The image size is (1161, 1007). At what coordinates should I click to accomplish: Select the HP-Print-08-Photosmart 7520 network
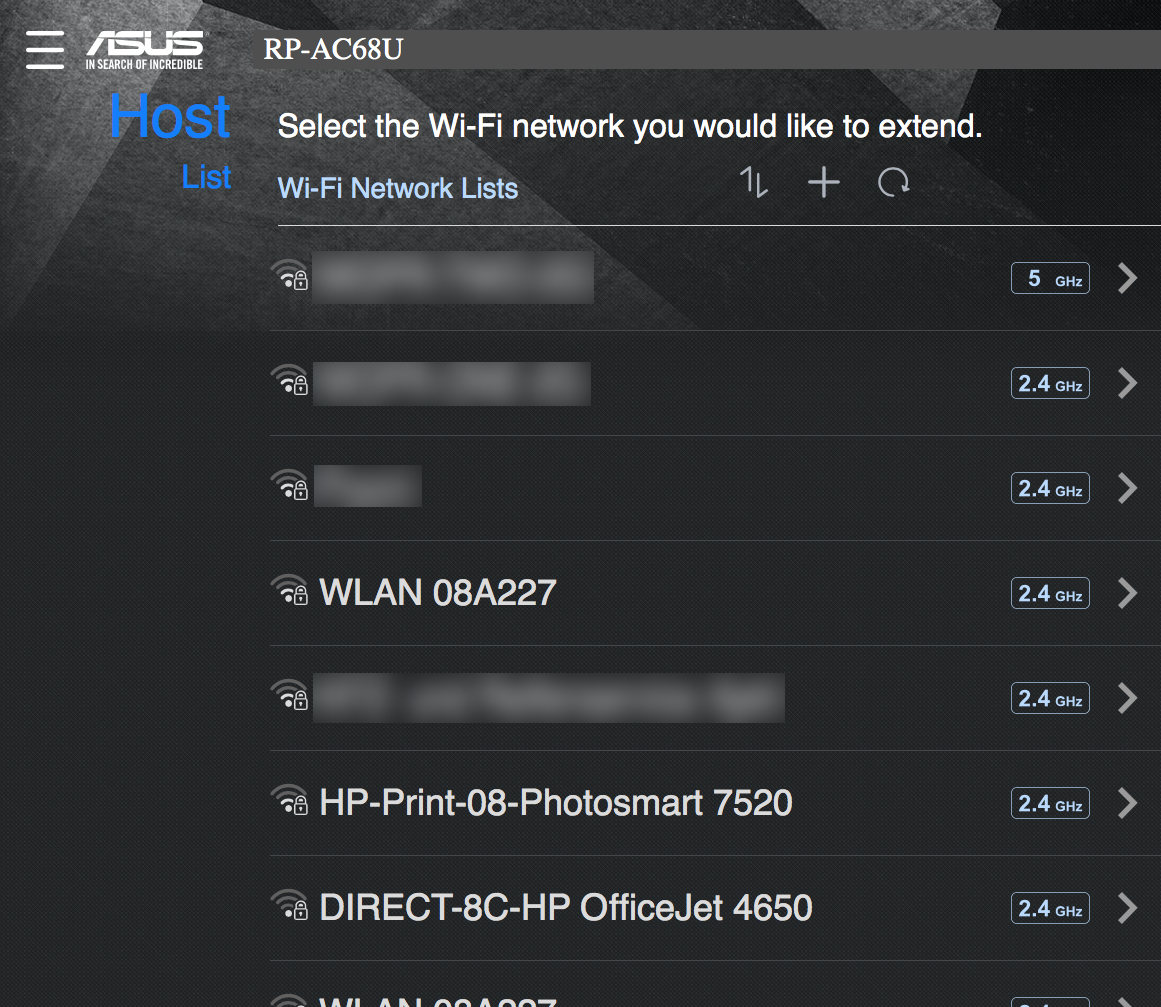[555, 803]
